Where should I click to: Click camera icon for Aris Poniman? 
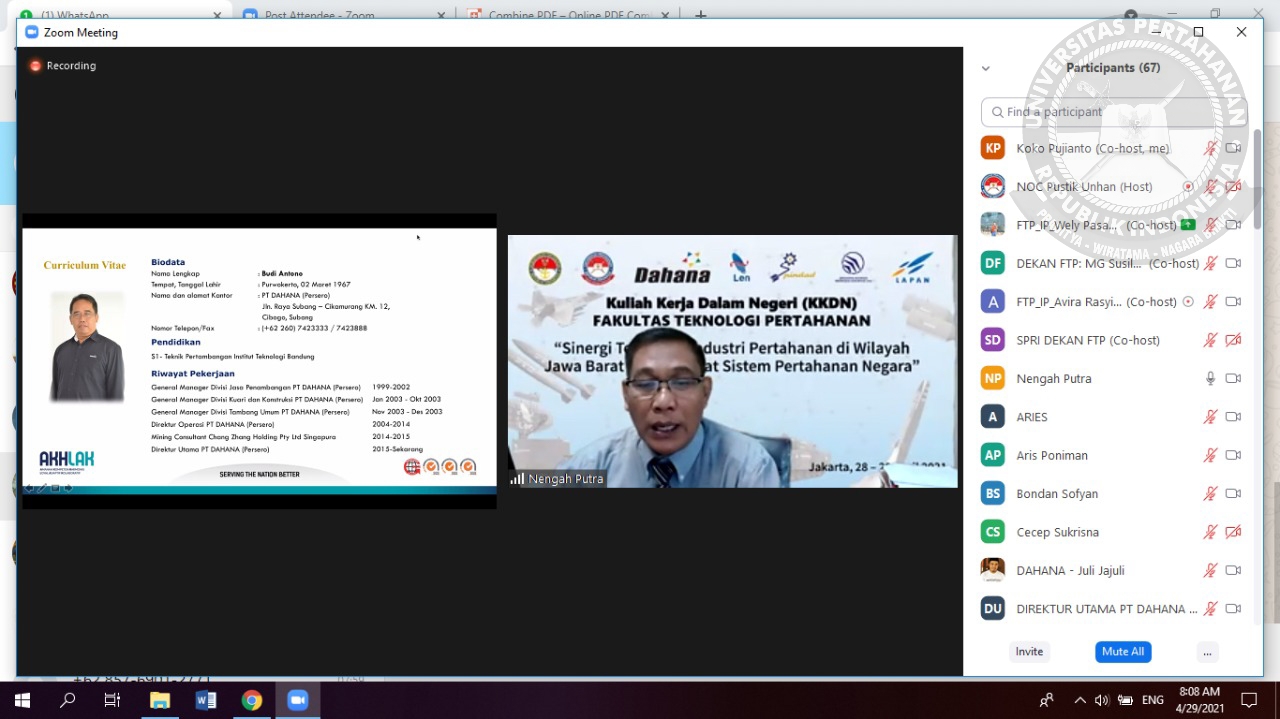click(1233, 455)
